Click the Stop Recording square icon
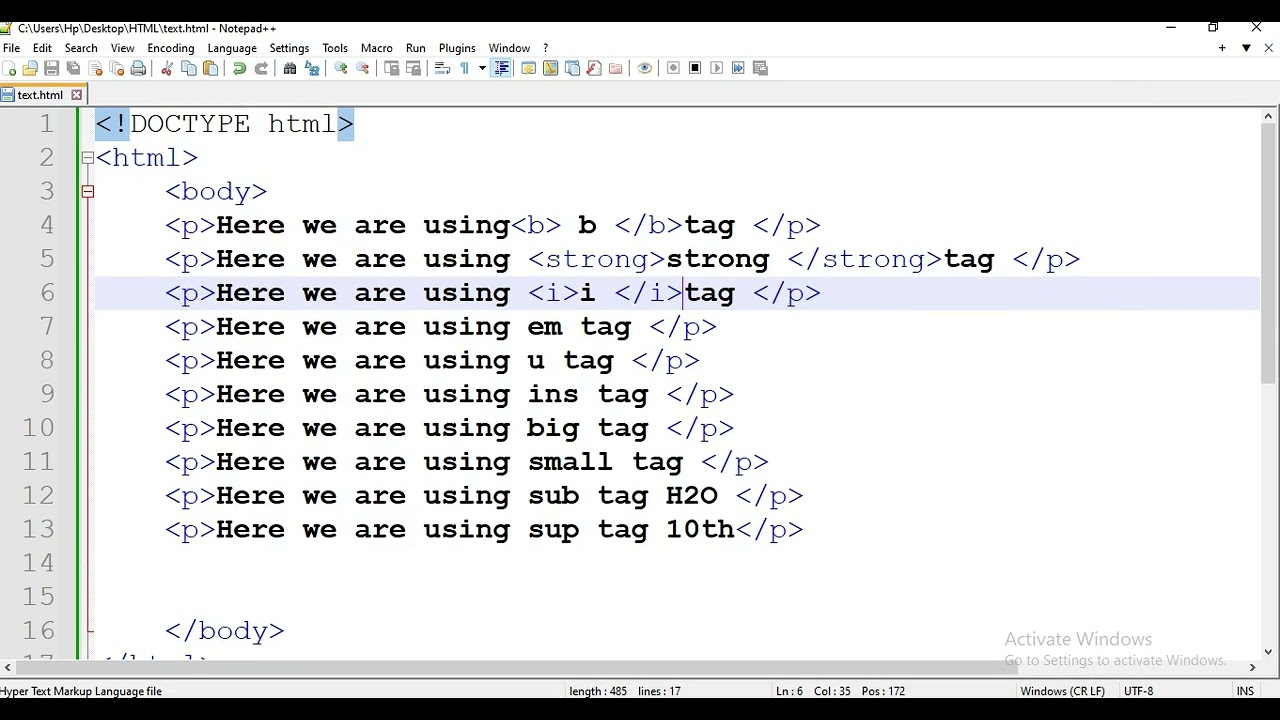The width and height of the screenshot is (1280, 720). pyautogui.click(x=695, y=68)
